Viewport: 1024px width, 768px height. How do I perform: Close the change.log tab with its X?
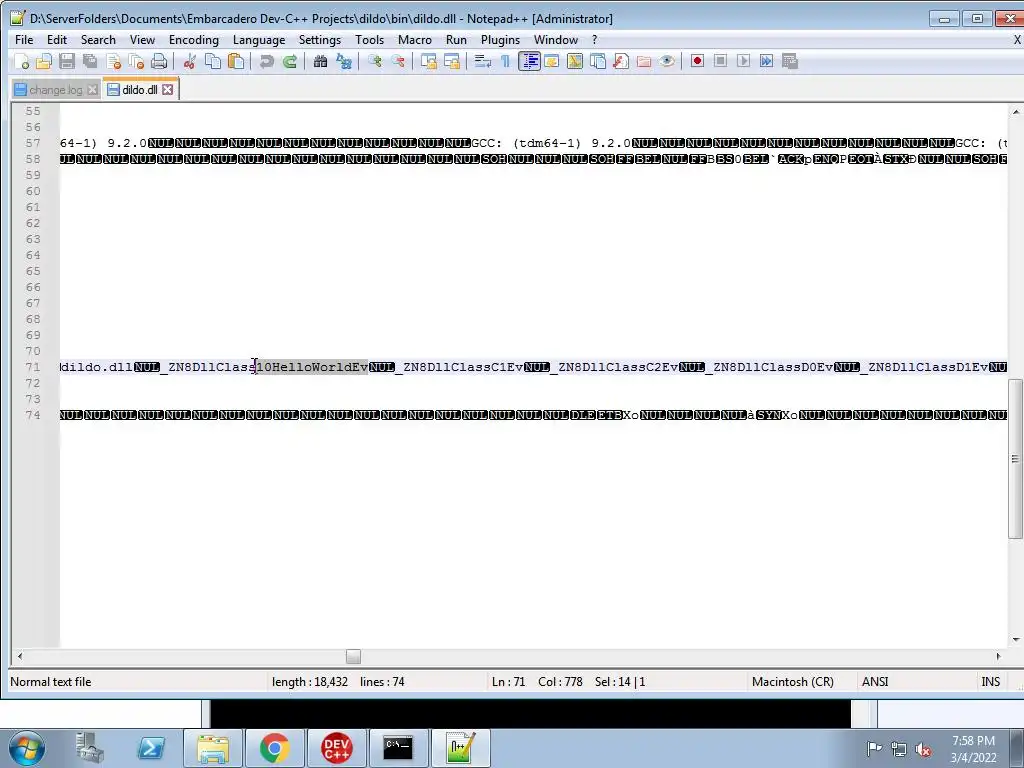[x=93, y=90]
